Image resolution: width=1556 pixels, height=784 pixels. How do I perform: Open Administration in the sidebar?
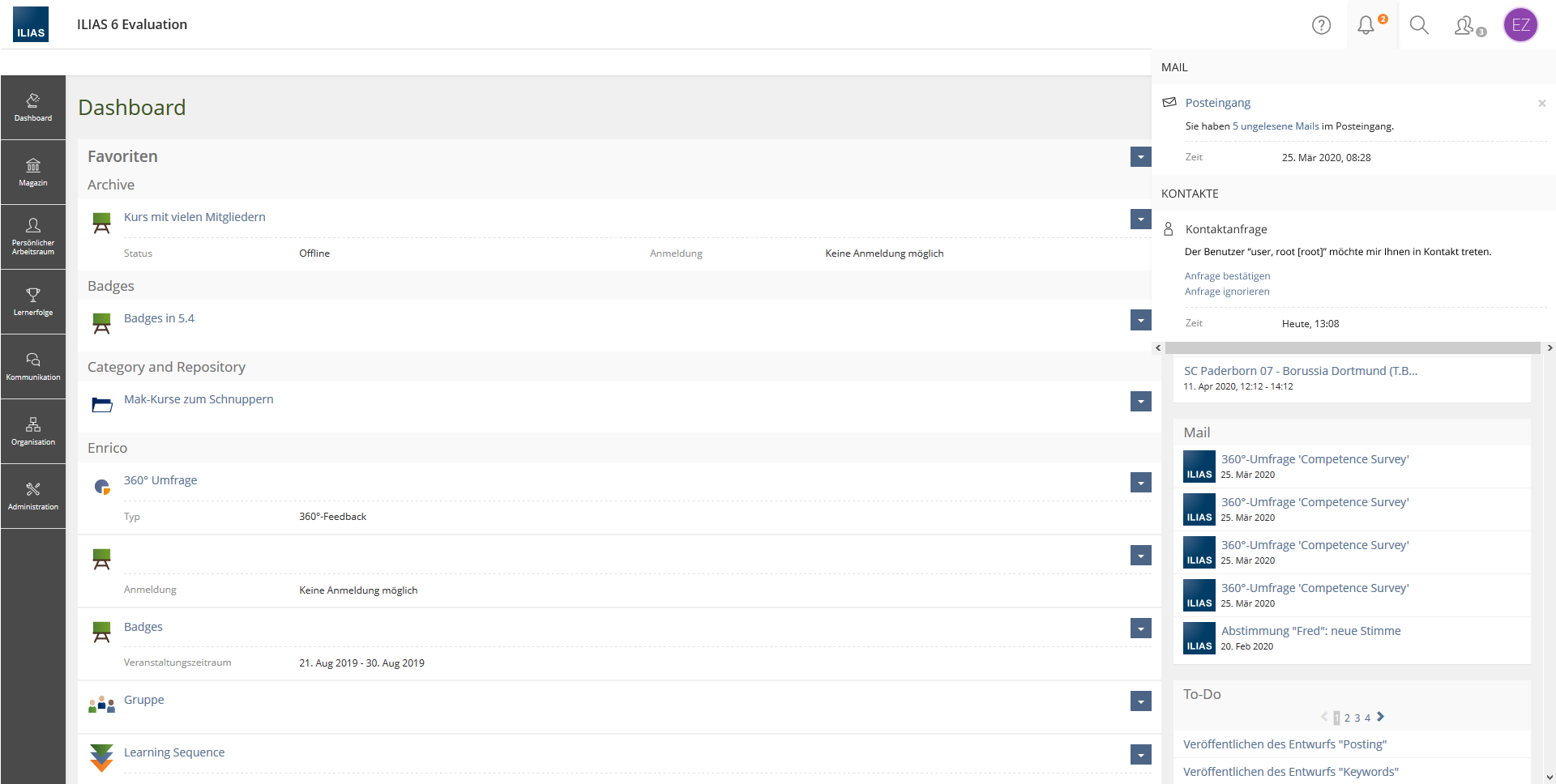pos(33,496)
